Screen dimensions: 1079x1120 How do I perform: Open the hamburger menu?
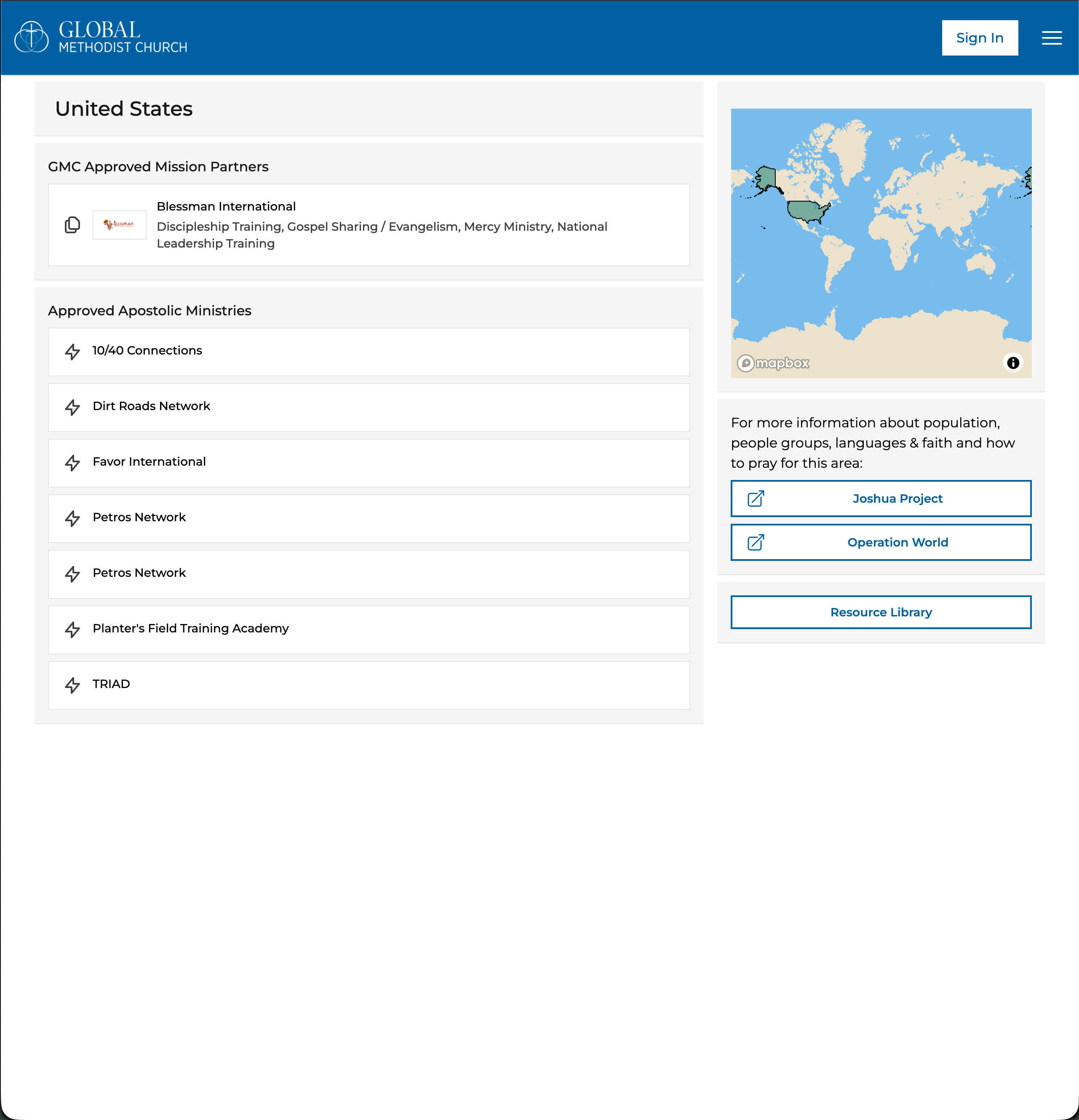(x=1052, y=38)
